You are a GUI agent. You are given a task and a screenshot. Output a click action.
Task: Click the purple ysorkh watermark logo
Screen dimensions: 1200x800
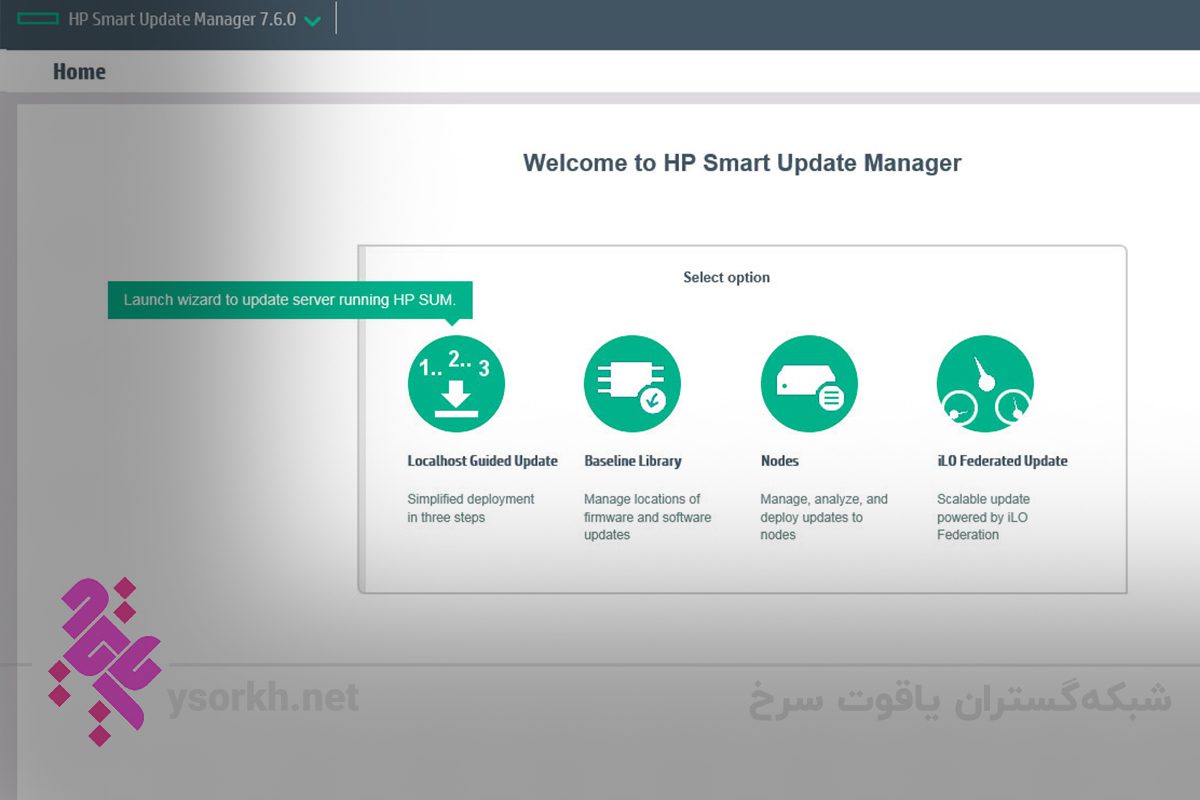point(102,660)
